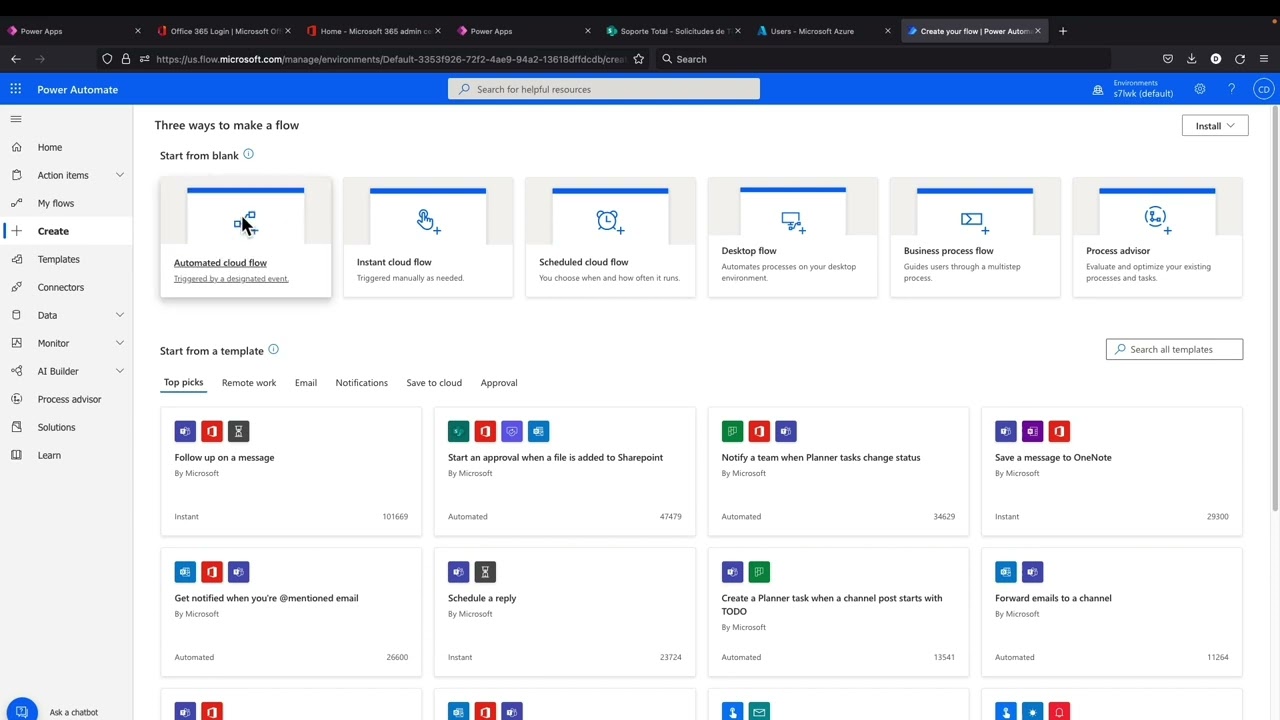Open the Automated cloud flow link
Viewport: 1280px width, 720px height.
[220, 263]
